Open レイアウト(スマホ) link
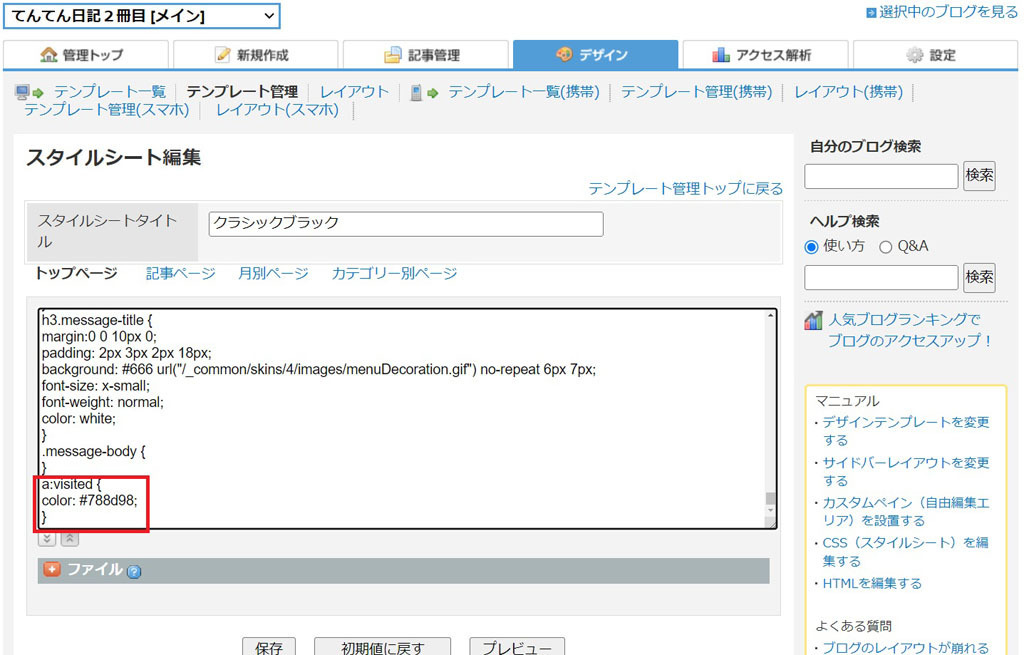Viewport: 1024px width, 655px height. pyautogui.click(x=278, y=110)
